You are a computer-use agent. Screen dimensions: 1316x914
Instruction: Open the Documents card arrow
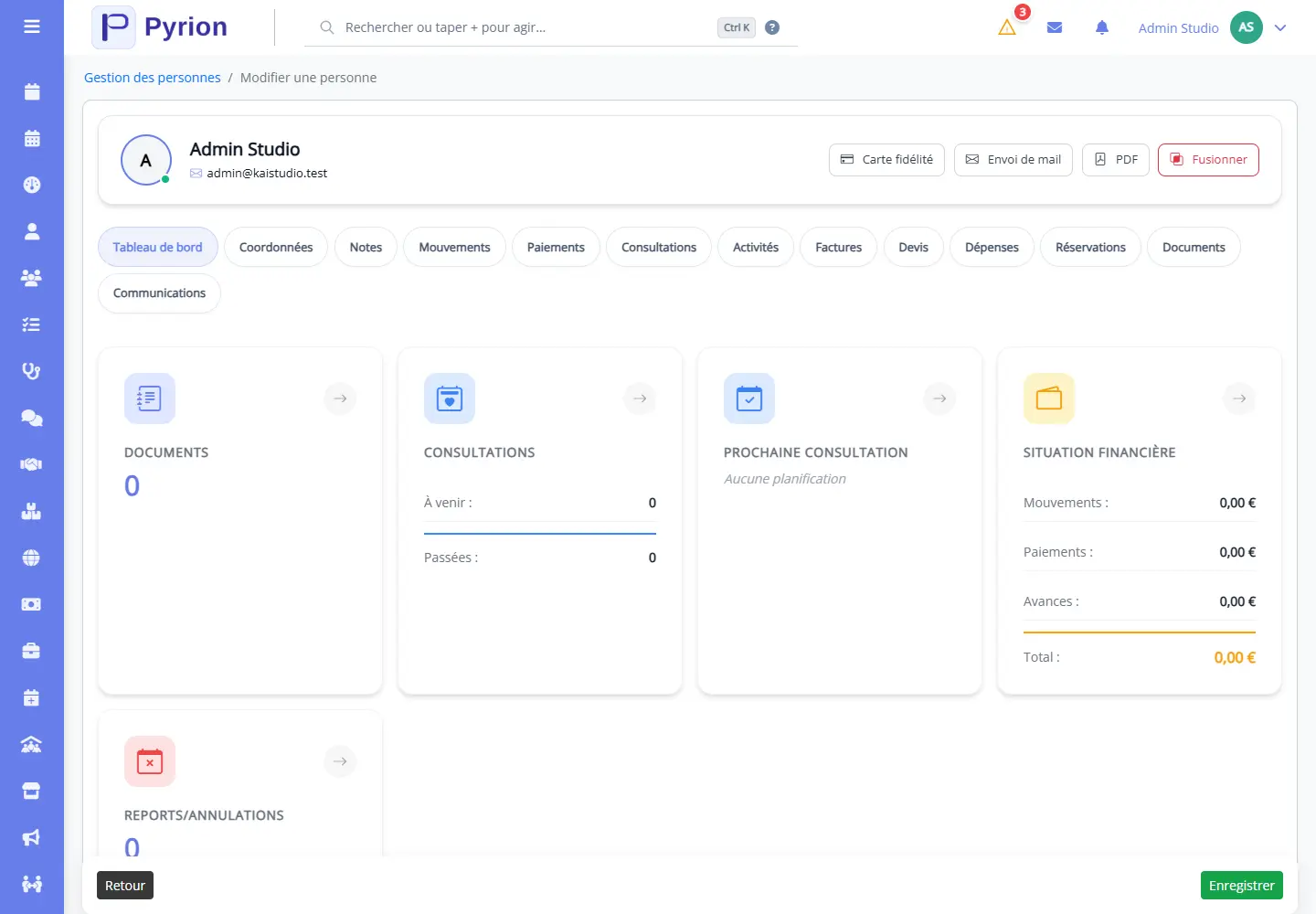pyautogui.click(x=340, y=399)
